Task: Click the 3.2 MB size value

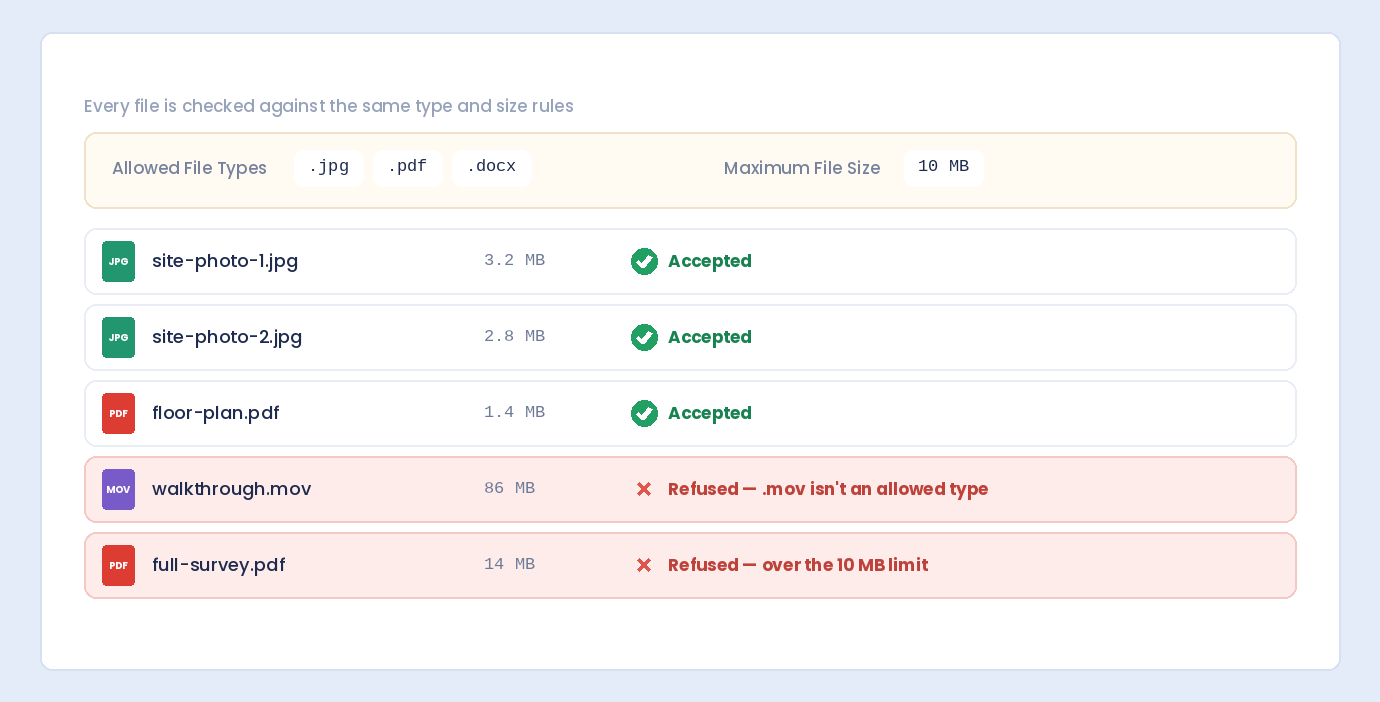Action: click(514, 261)
